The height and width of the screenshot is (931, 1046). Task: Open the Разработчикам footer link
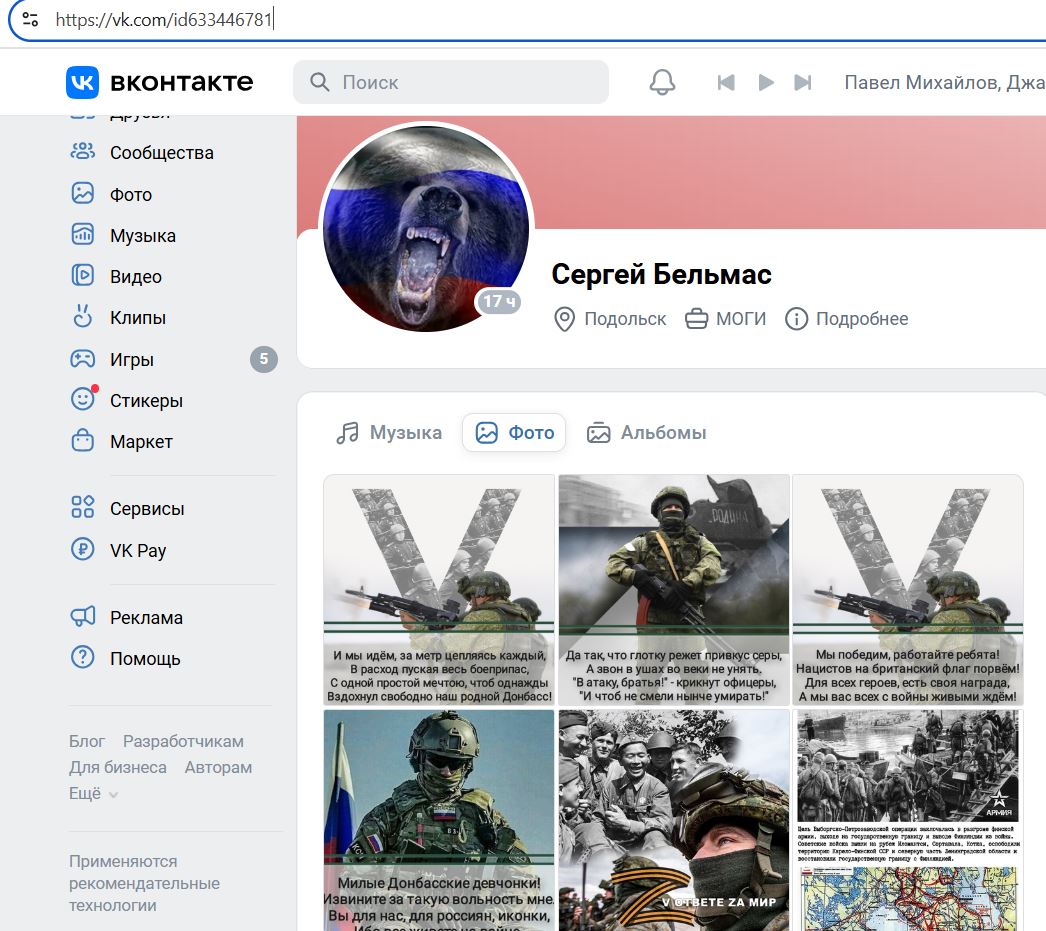183,741
